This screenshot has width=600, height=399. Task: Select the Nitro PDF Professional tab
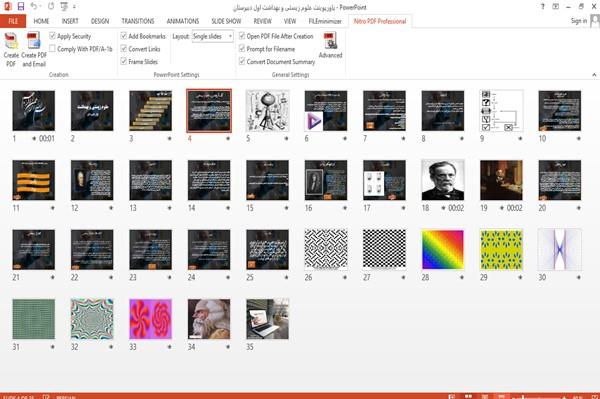(380, 21)
